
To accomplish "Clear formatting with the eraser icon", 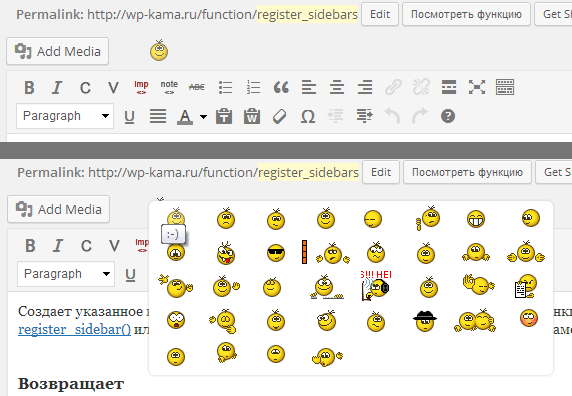I will (x=280, y=117).
